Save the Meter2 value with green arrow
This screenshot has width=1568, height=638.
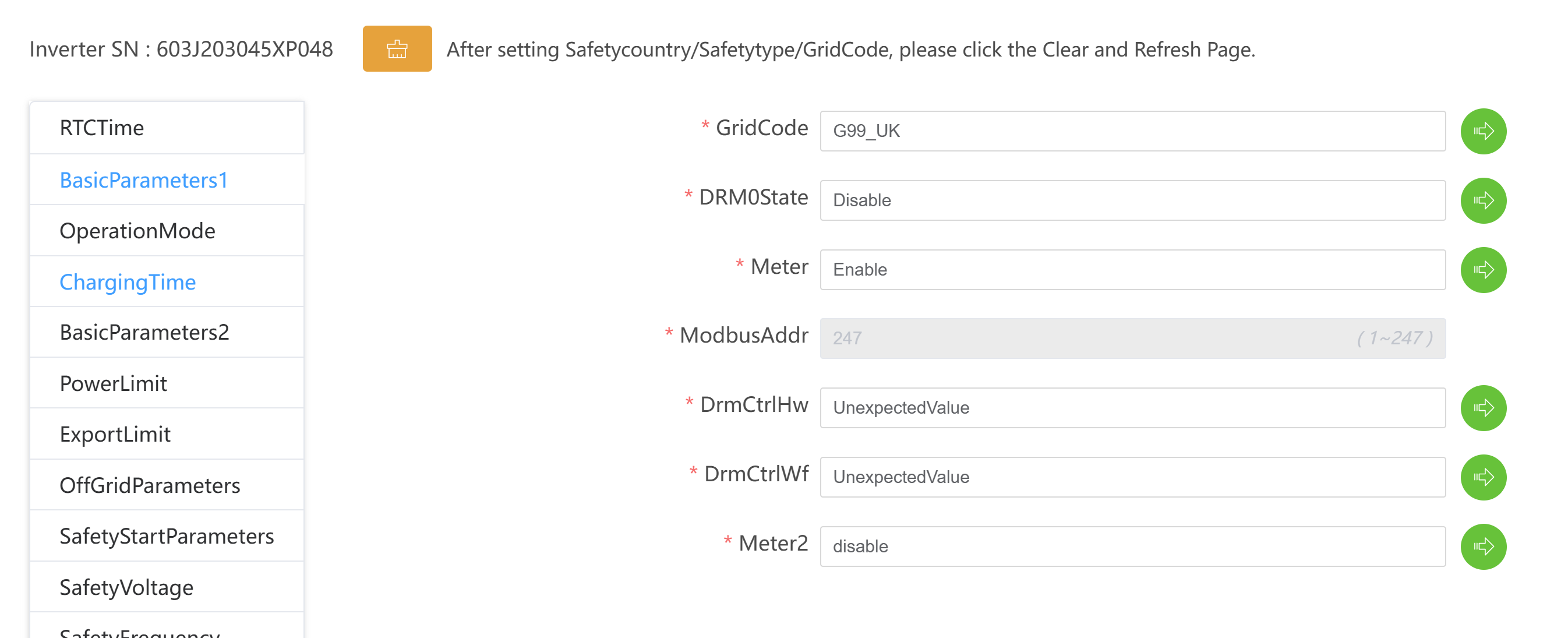[x=1483, y=547]
